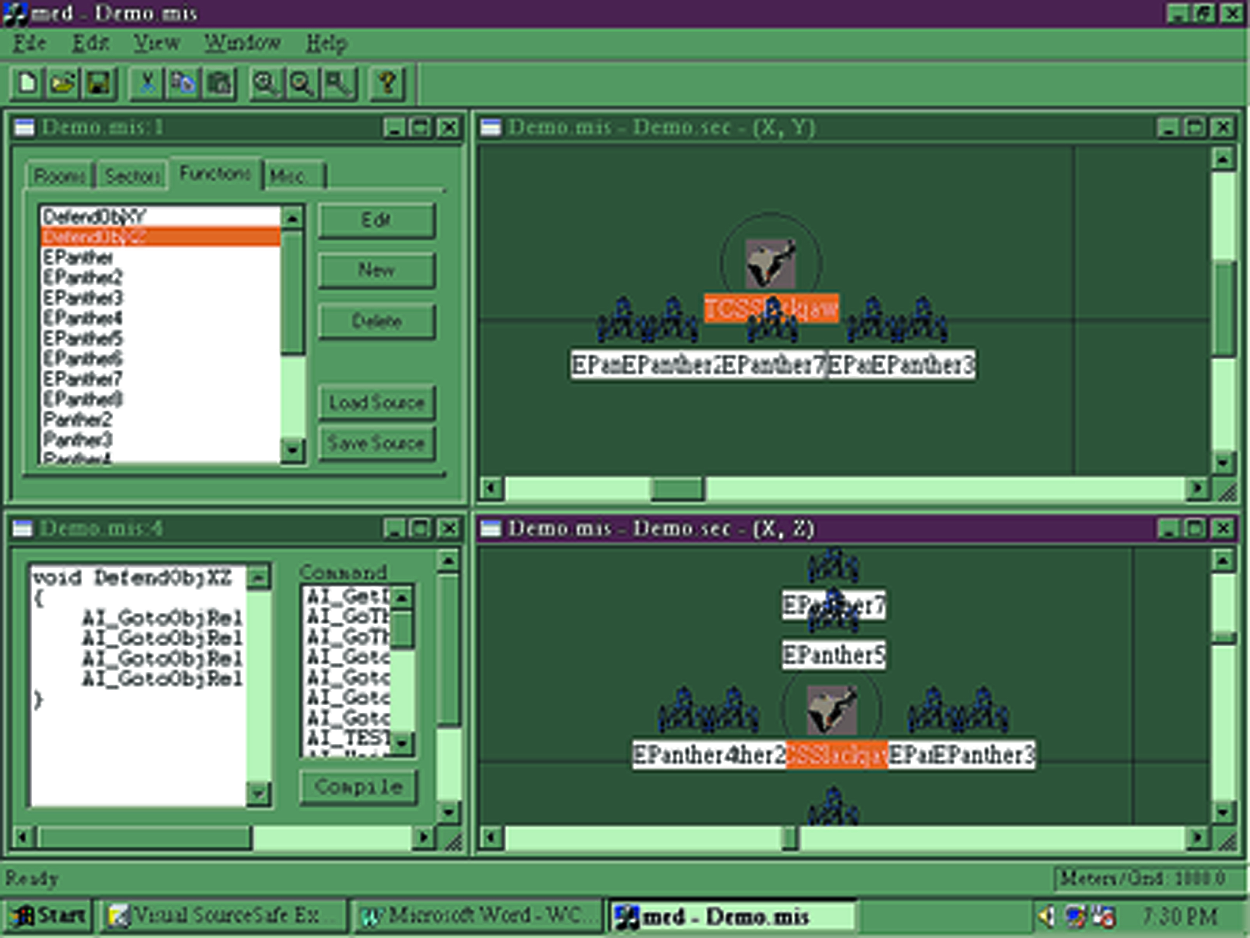
Task: Click the Help question mark icon
Action: click(387, 84)
